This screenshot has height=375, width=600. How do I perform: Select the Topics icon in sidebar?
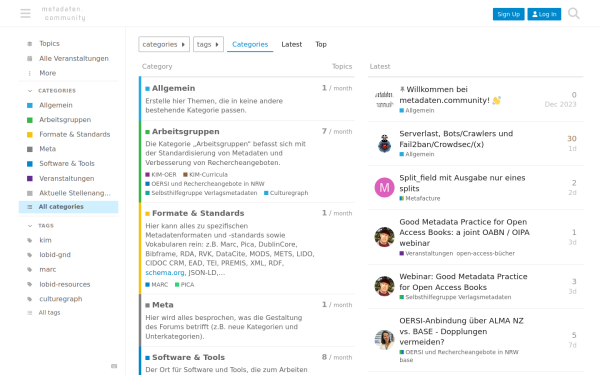click(x=30, y=44)
